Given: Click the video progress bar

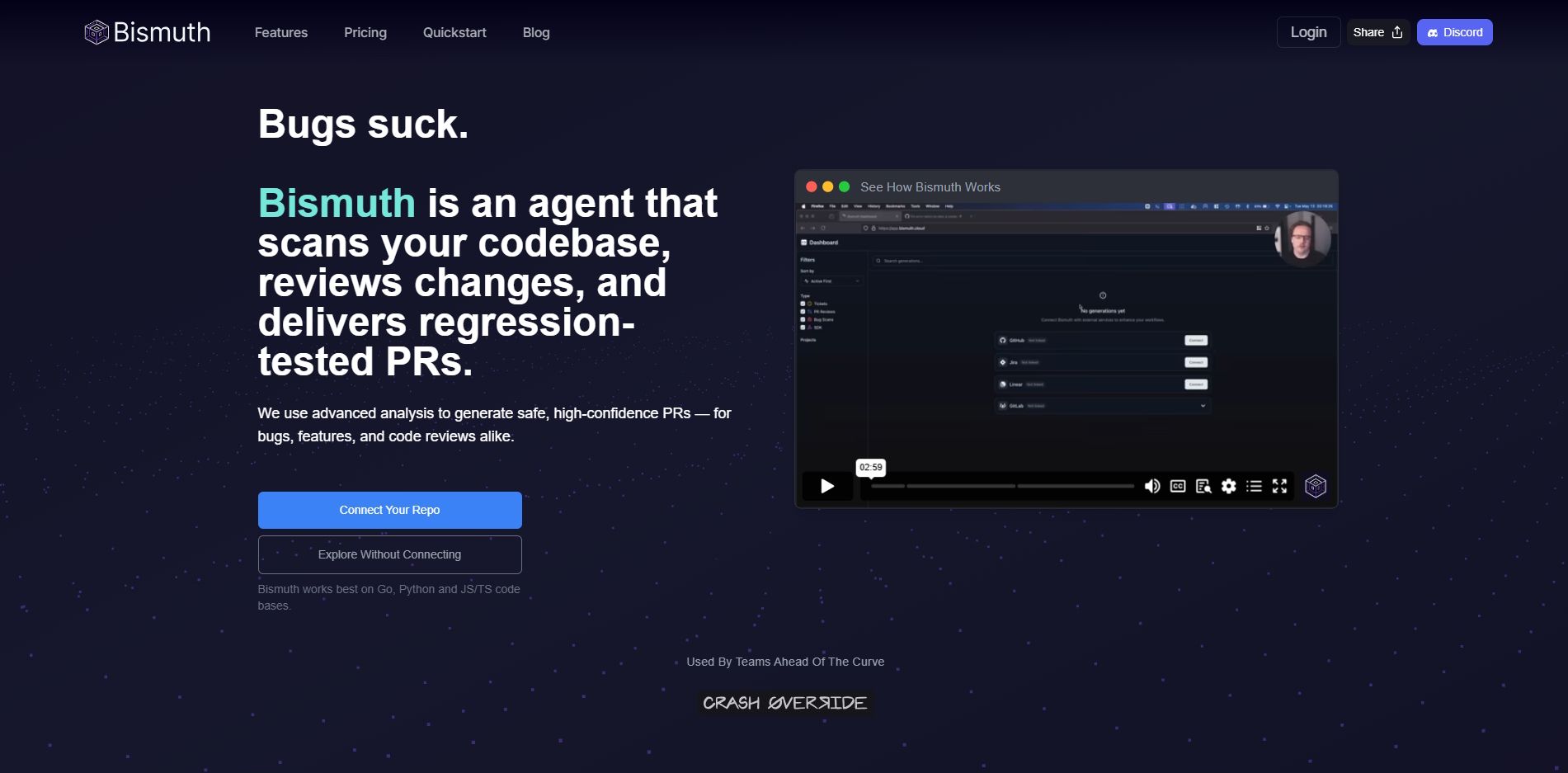Looking at the screenshot, I should (x=1002, y=486).
